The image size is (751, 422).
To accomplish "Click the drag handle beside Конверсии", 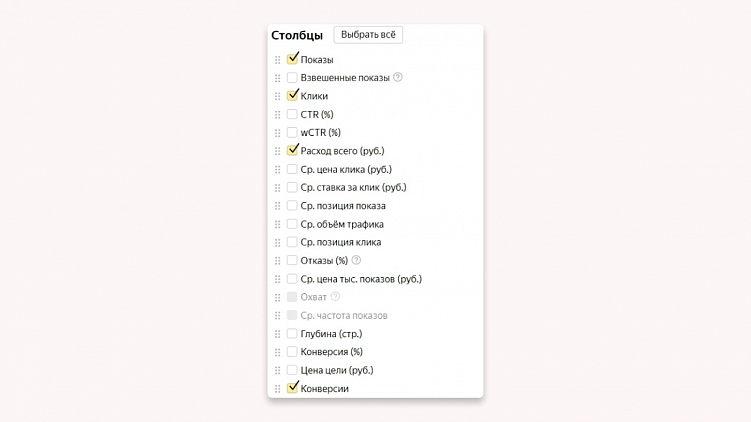I will tap(278, 389).
